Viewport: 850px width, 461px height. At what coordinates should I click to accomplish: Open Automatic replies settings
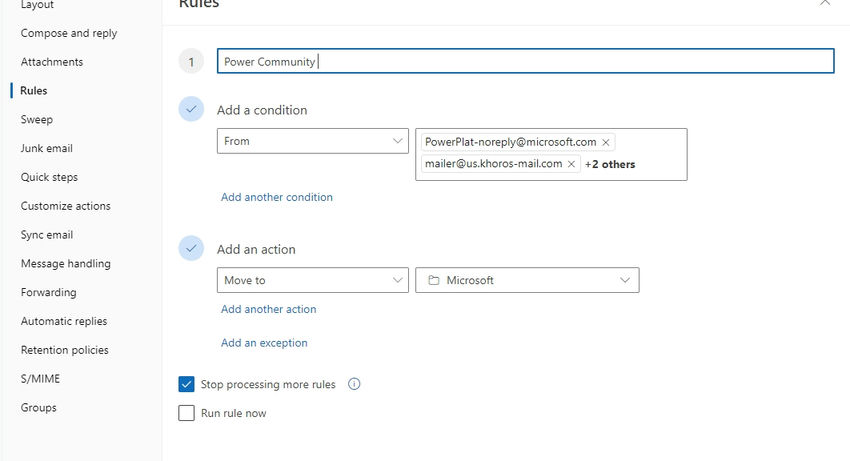coord(64,321)
